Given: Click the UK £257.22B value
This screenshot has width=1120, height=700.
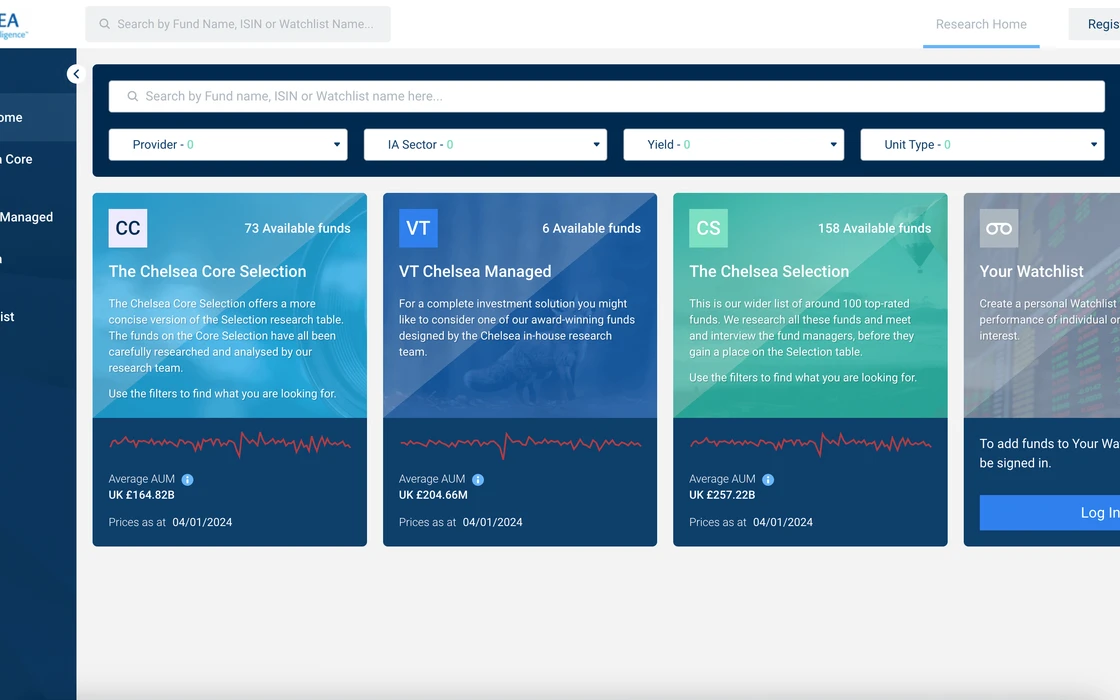Looking at the screenshot, I should [722, 495].
